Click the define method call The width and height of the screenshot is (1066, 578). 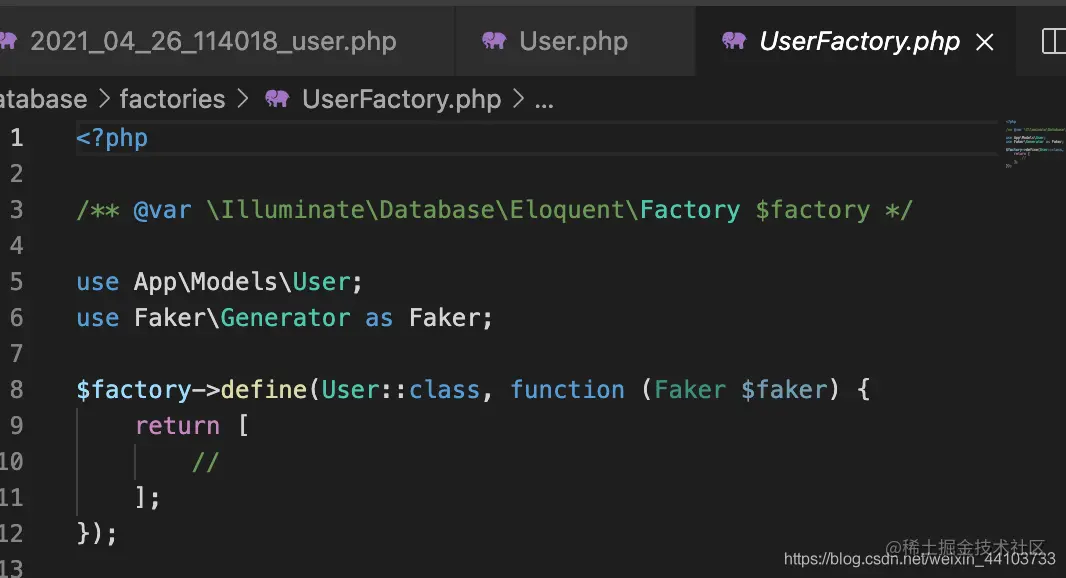pyautogui.click(x=264, y=390)
